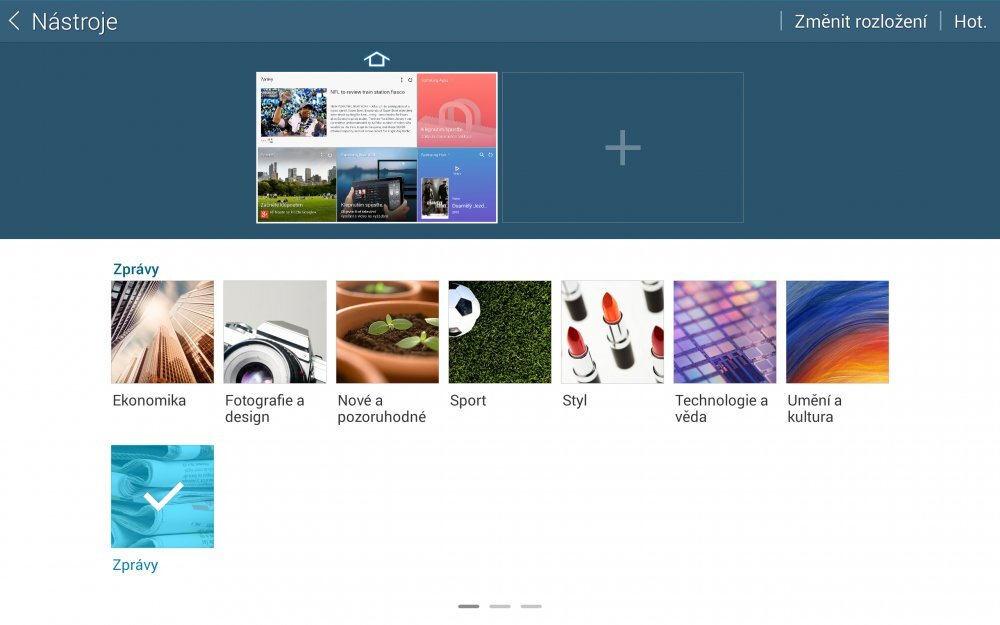Click the red Samsung Apps widget in preview
The width and height of the screenshot is (1000, 625).
(457, 110)
